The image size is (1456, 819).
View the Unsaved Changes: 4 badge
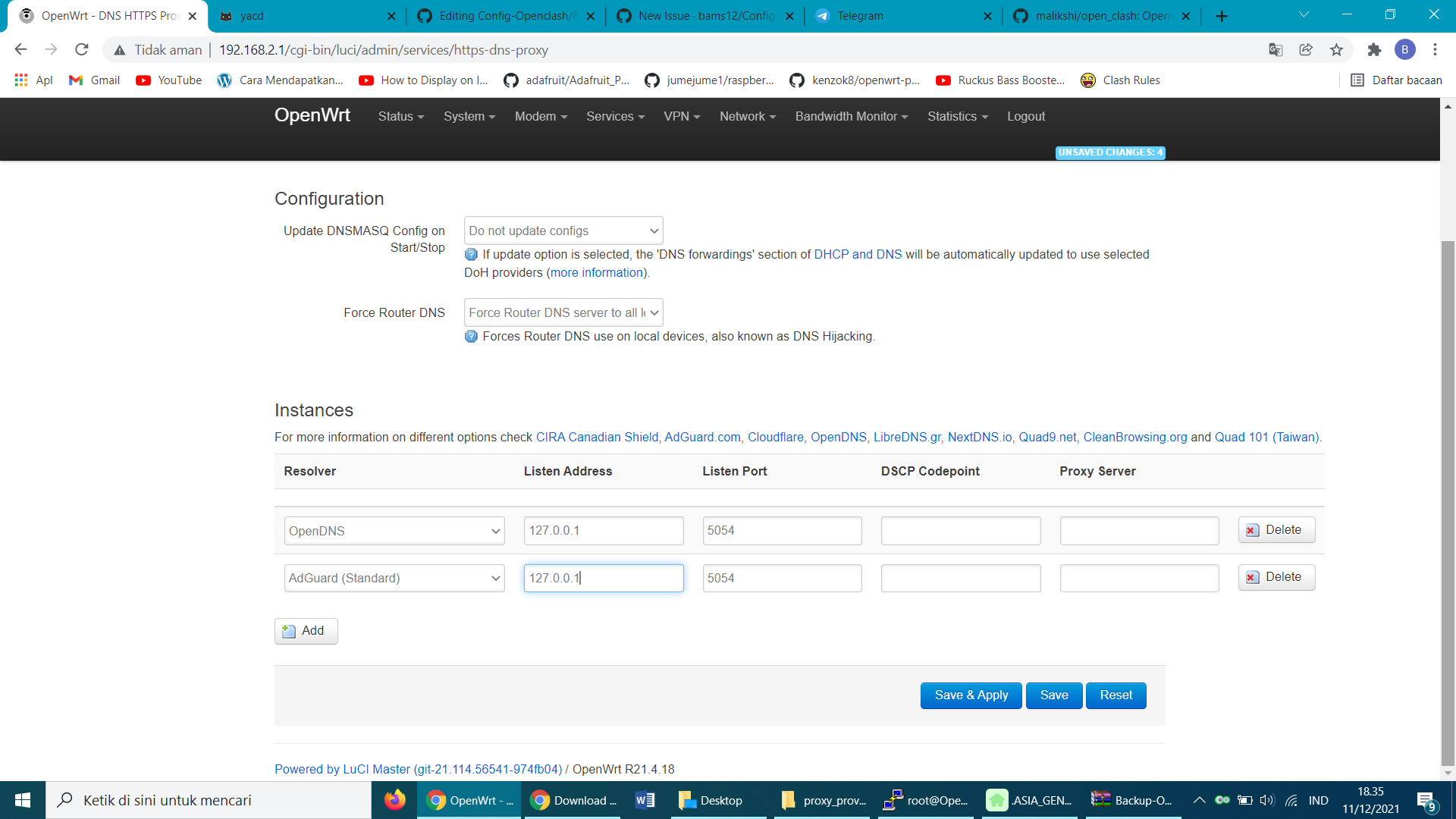pyautogui.click(x=1110, y=152)
